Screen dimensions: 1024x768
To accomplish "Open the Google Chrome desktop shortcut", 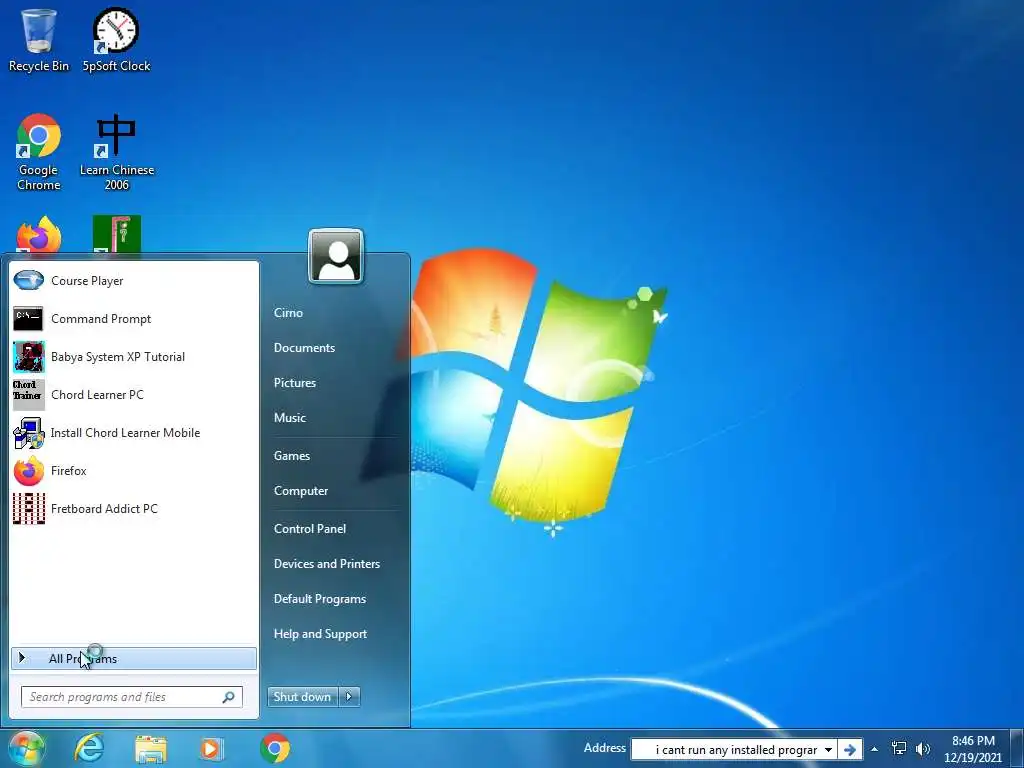I will click(39, 152).
